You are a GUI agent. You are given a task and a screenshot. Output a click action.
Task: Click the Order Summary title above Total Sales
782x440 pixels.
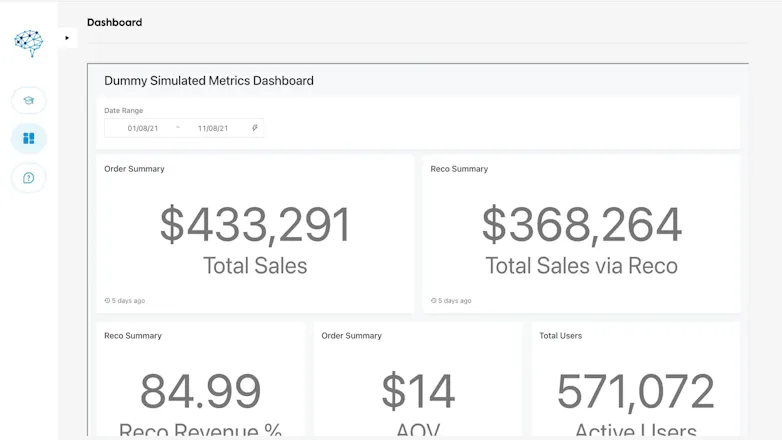[x=134, y=169]
